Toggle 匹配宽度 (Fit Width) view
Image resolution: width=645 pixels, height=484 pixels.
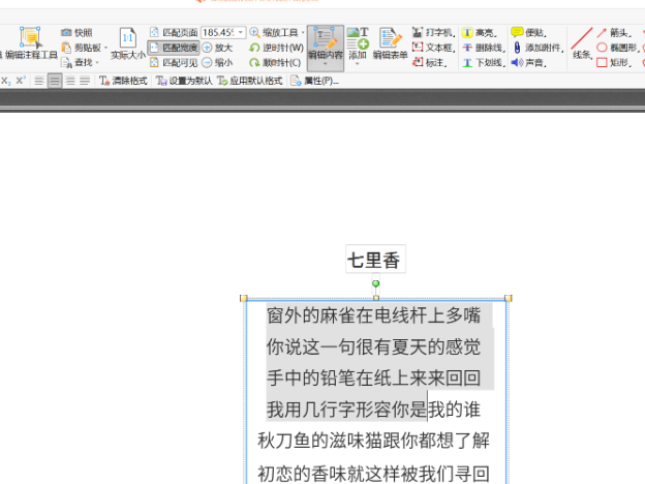[173, 48]
